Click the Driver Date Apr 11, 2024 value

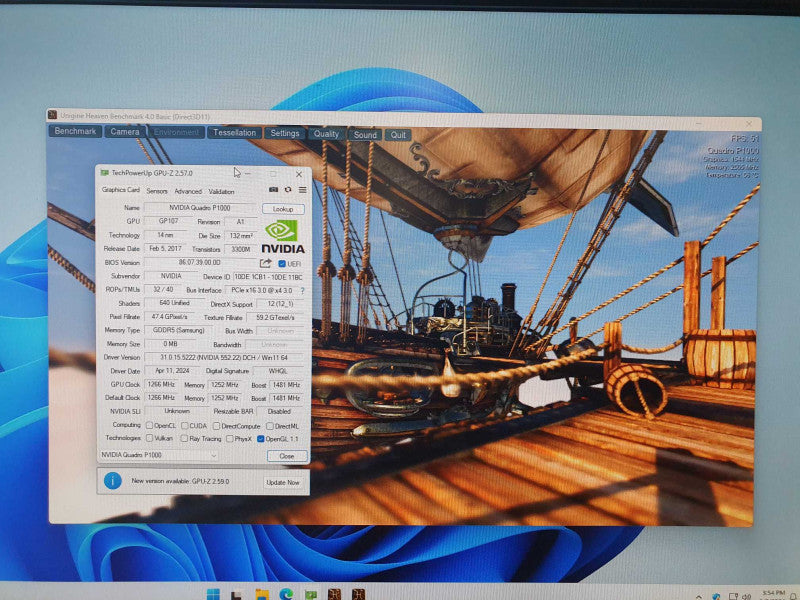pyautogui.click(x=171, y=371)
